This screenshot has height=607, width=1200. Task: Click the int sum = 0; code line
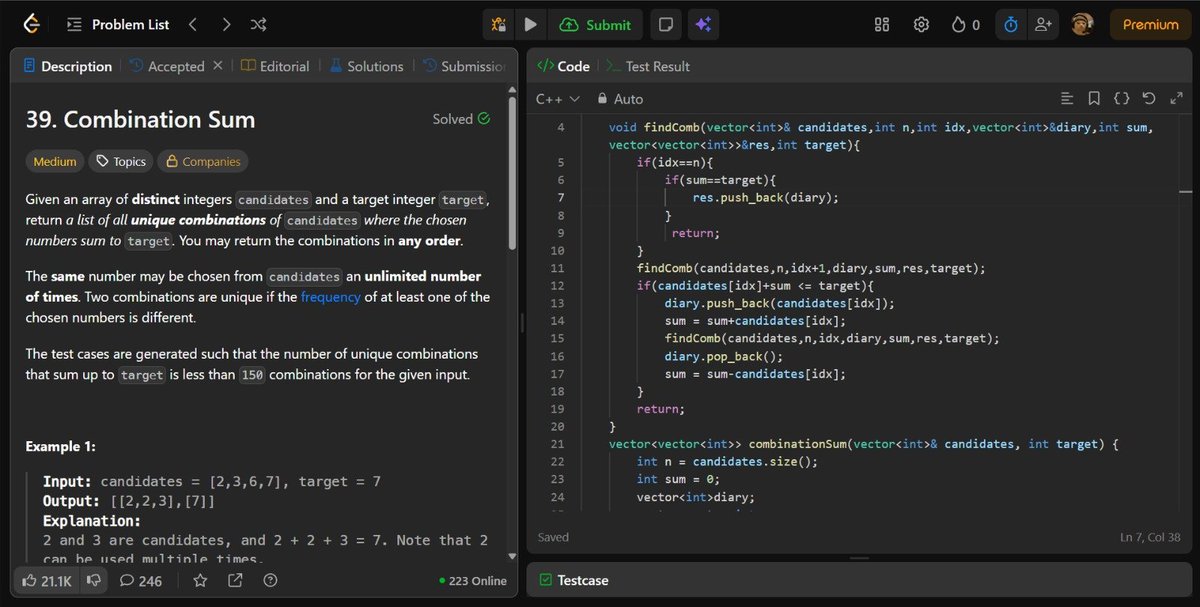tap(678, 479)
